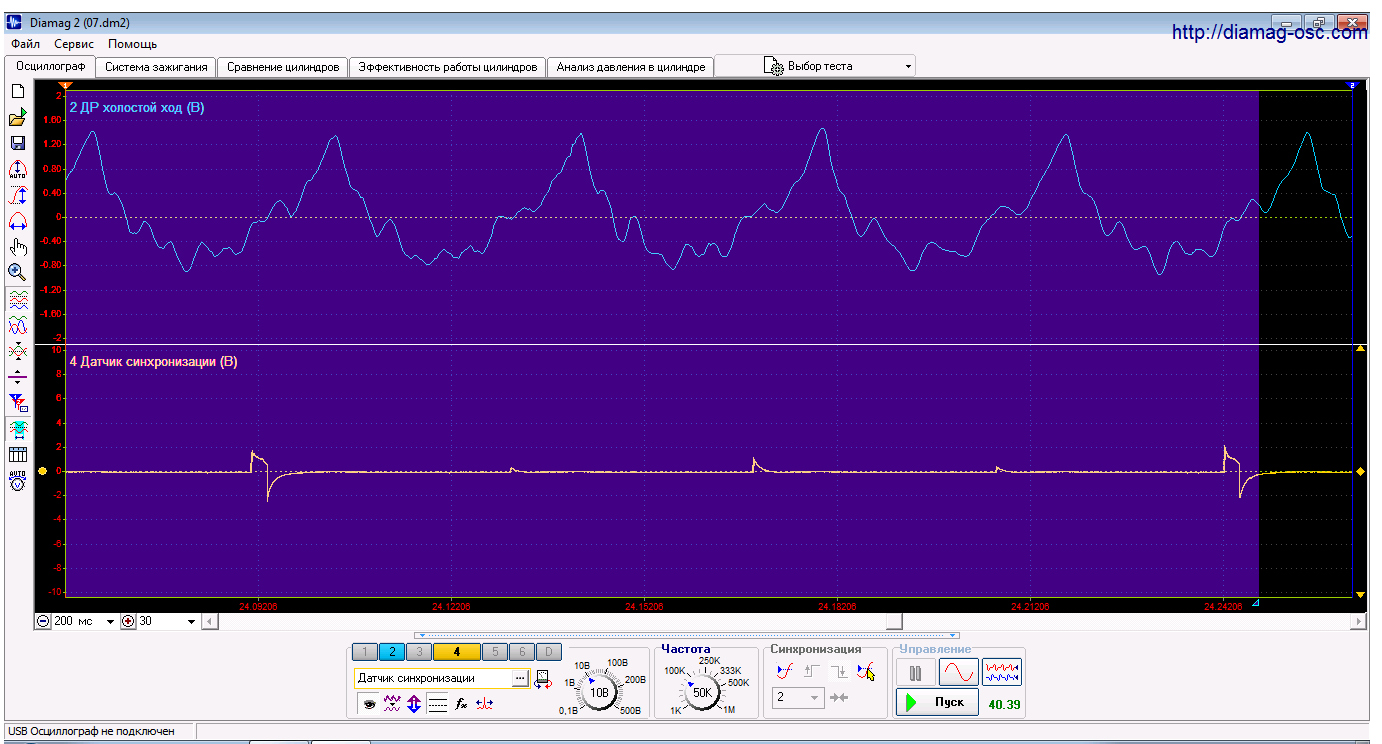Expand the sync channel dropdown showing 2
Viewport: 1382px width, 744px height.
pyautogui.click(x=799, y=697)
